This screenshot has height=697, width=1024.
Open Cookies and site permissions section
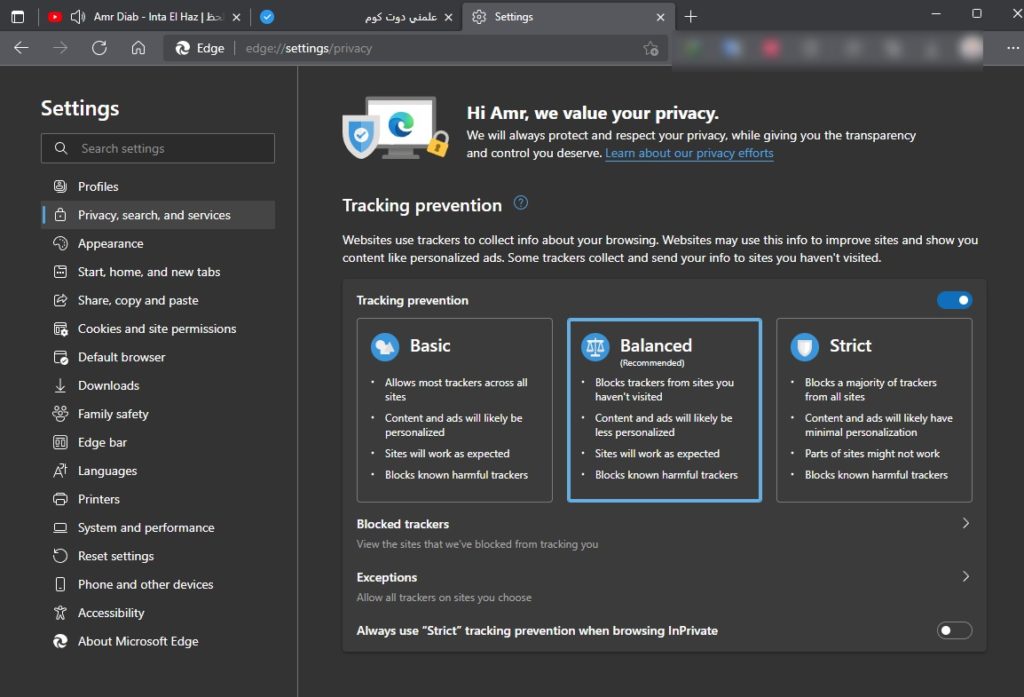[x=157, y=329]
